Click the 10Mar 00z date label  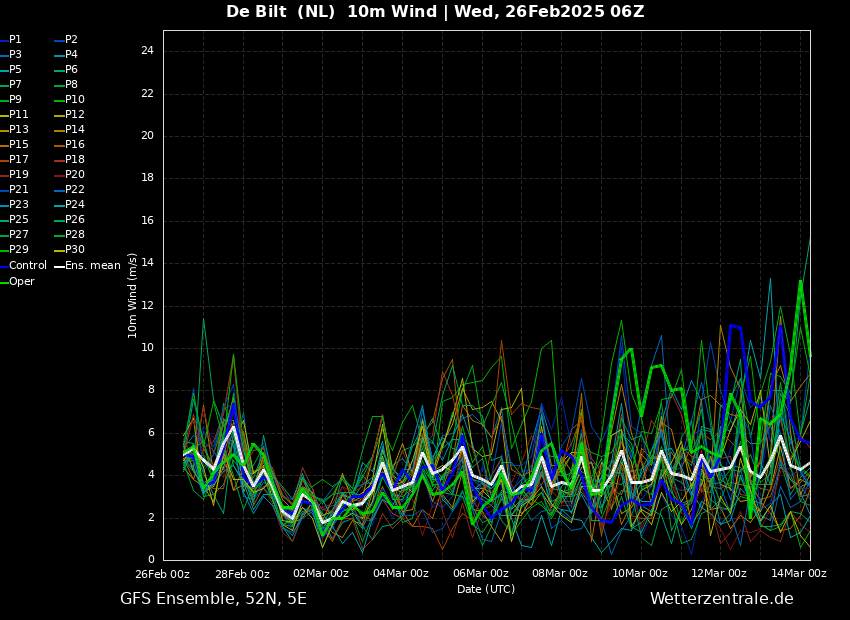[x=640, y=573]
